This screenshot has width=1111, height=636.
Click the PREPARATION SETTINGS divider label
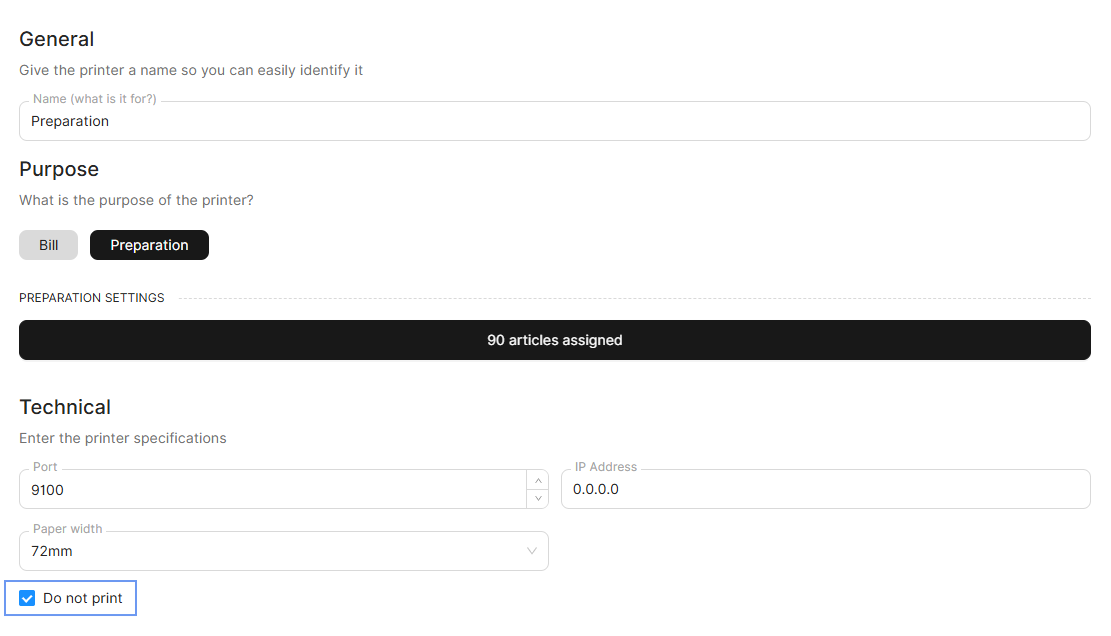(92, 298)
